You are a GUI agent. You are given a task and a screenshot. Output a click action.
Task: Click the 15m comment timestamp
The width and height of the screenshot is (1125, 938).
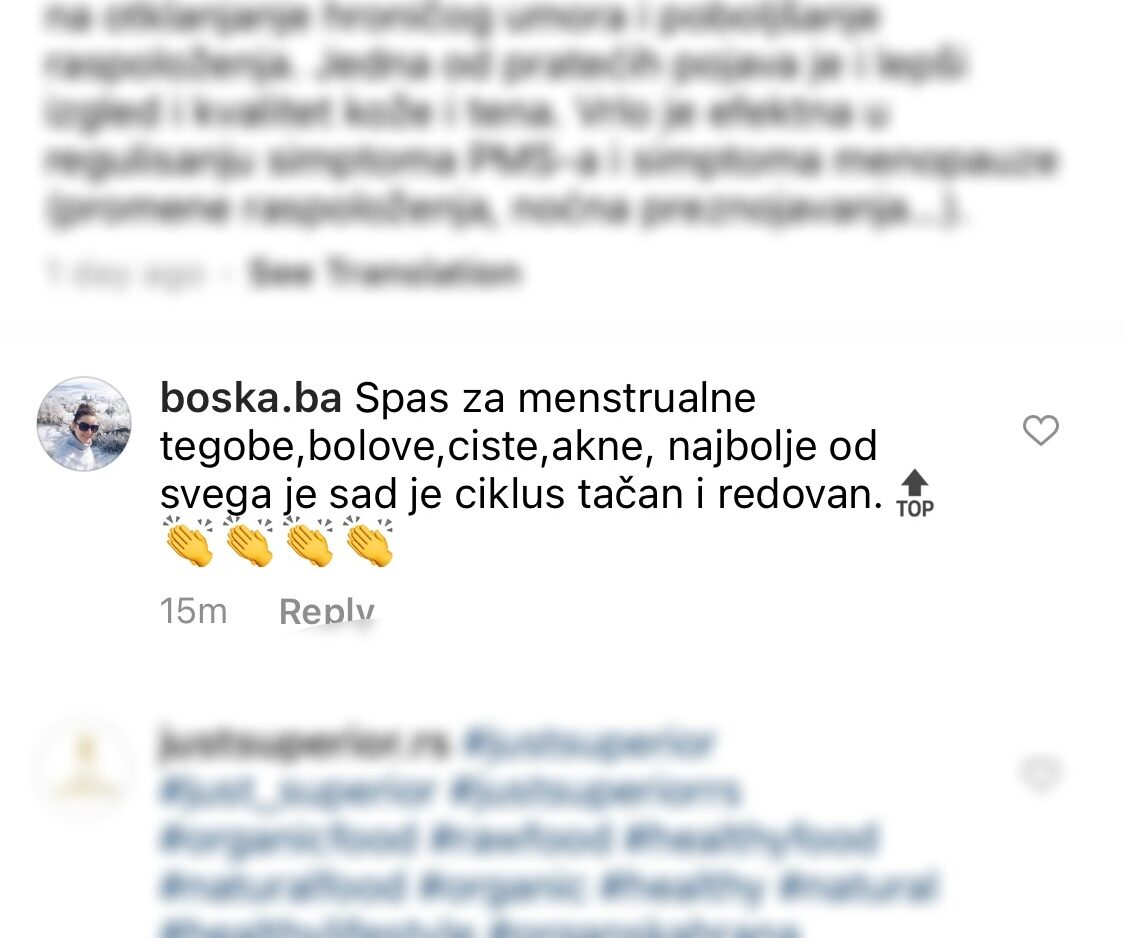click(193, 611)
